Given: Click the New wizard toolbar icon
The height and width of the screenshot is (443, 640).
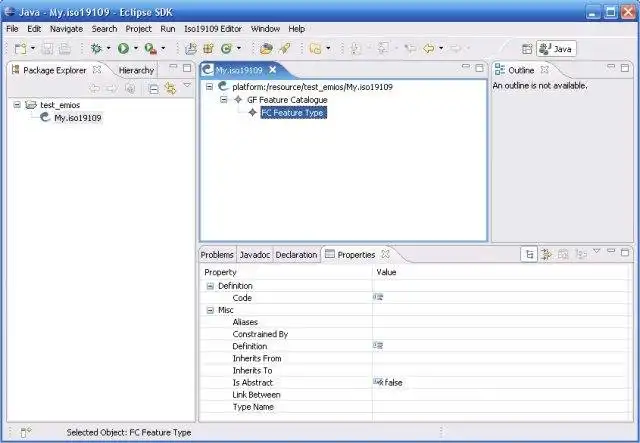Looking at the screenshot, I should pyautogui.click(x=20, y=49).
